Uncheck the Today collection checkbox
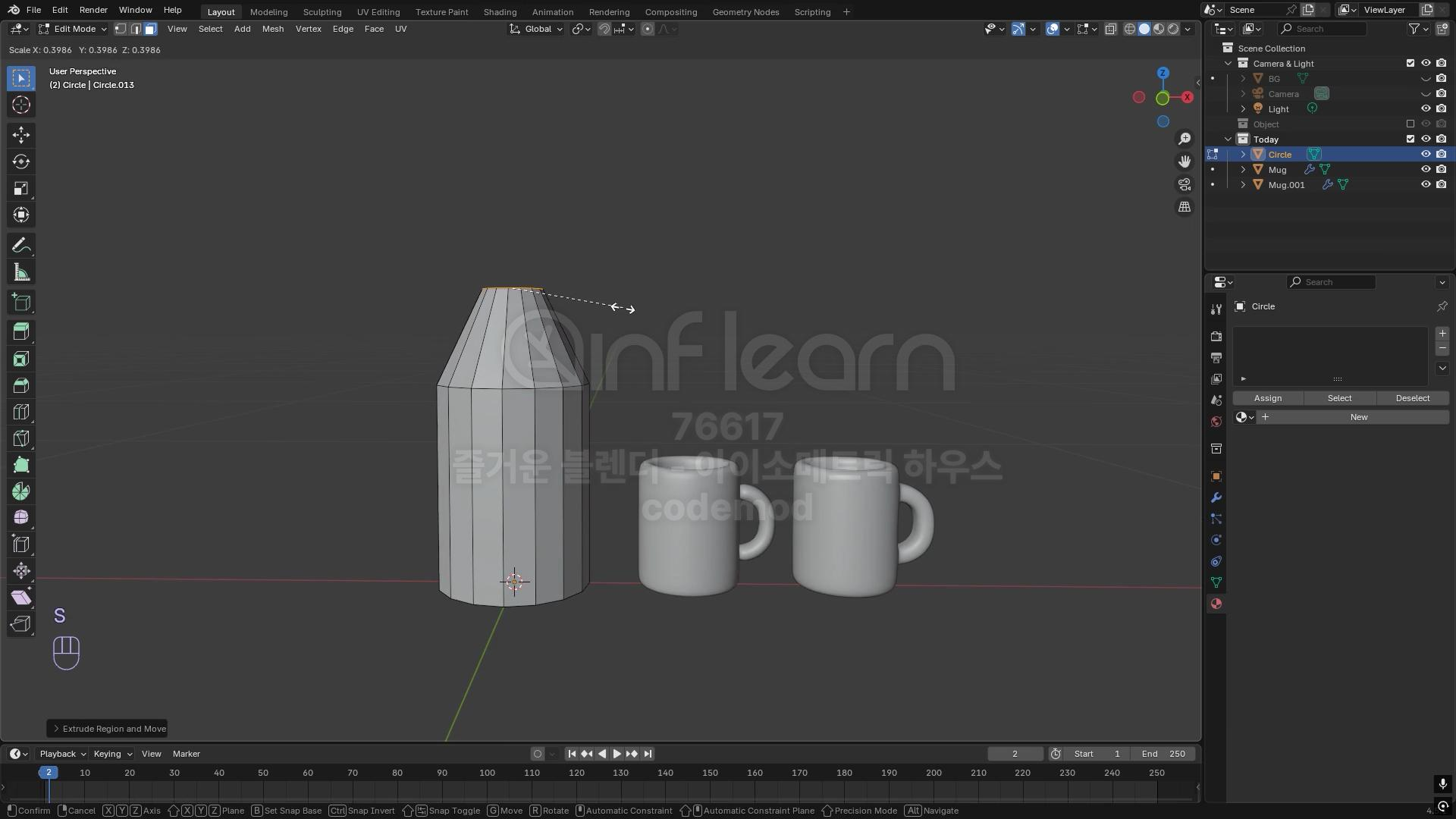Viewport: 1456px width, 819px height. (1410, 140)
